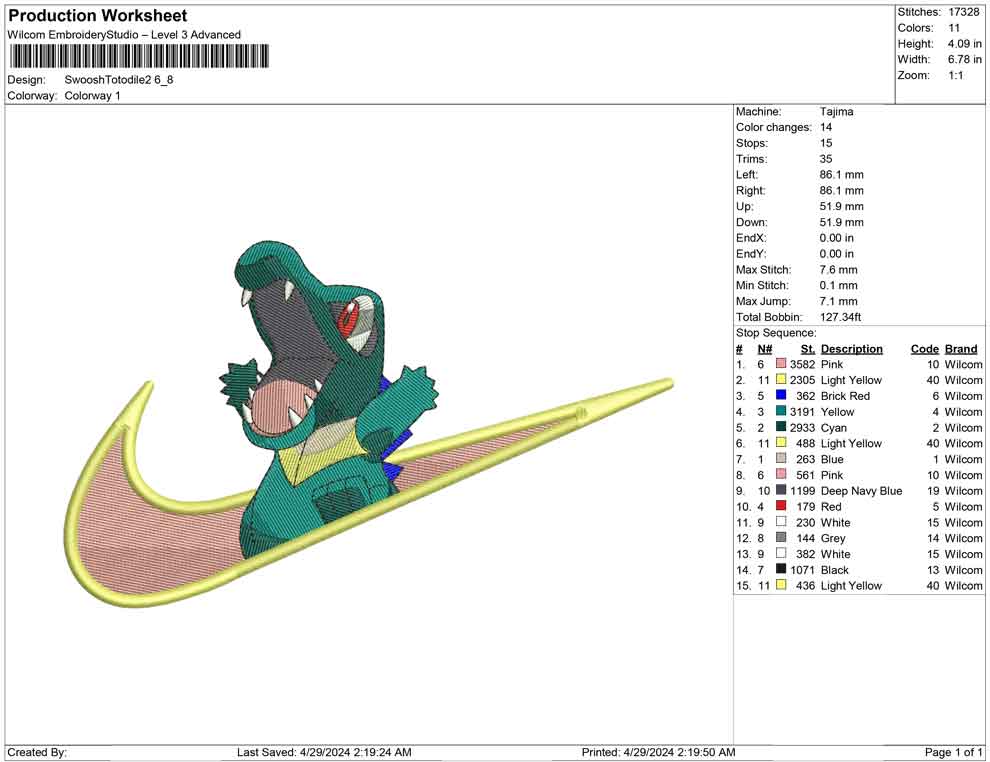Click the Production Worksheet title

[x=98, y=16]
